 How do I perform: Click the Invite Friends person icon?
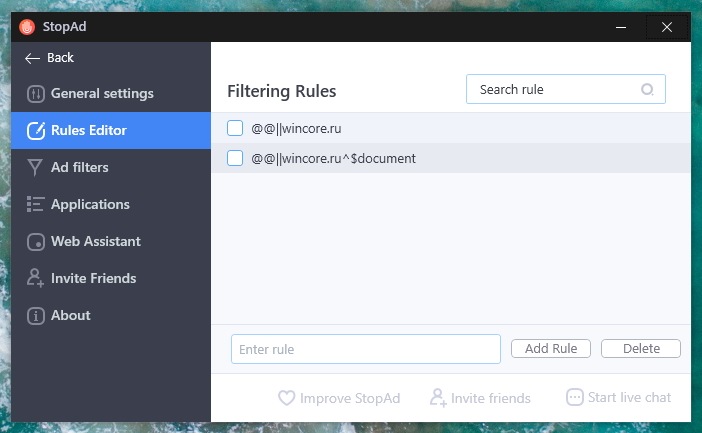click(x=35, y=278)
